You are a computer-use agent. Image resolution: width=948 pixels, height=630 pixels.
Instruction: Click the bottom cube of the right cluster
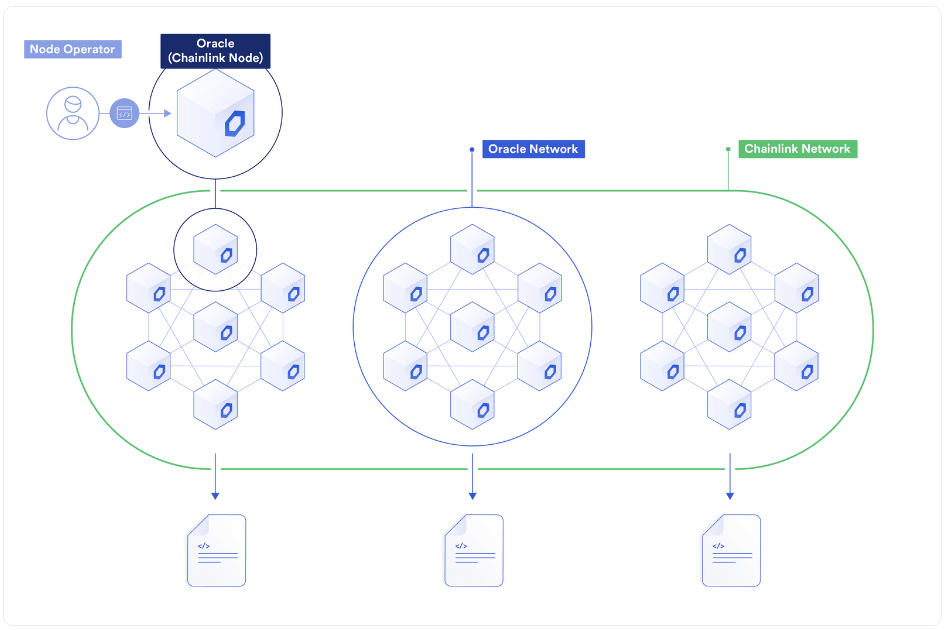click(x=729, y=404)
